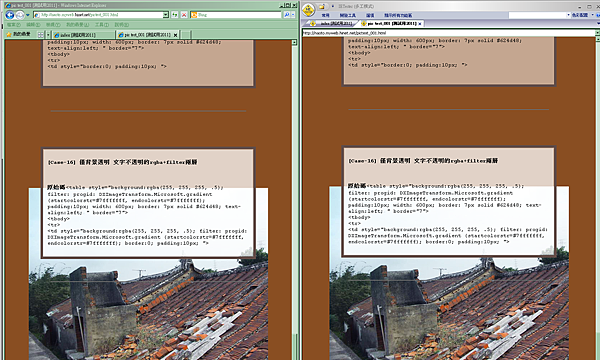Viewport: 600px width, 360px height.
Task: Switch to the index tab in Internet Explorer
Action: click(x=83, y=35)
